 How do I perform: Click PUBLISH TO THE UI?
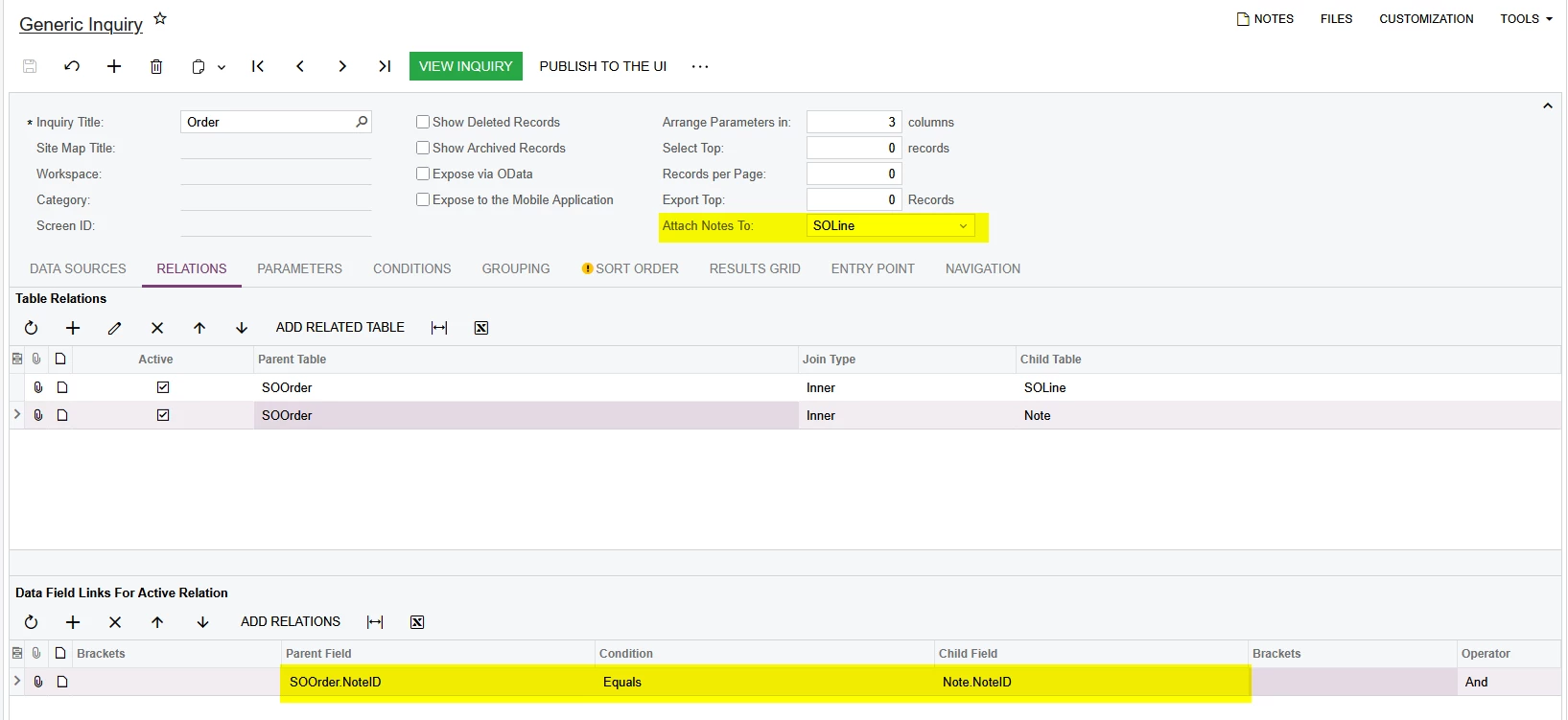[x=603, y=66]
